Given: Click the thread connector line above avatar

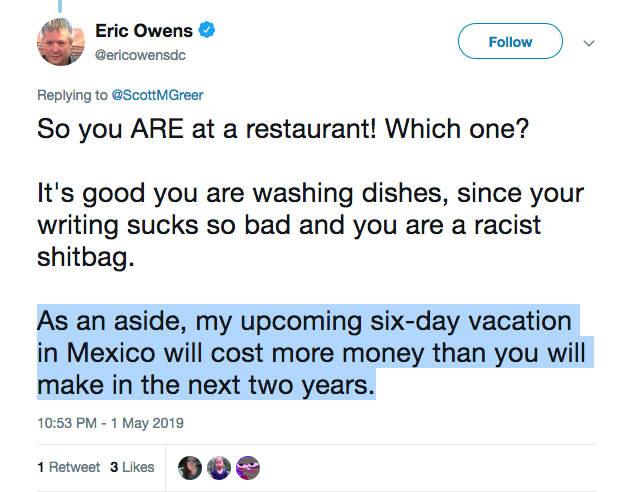Looking at the screenshot, I should (x=60, y=6).
